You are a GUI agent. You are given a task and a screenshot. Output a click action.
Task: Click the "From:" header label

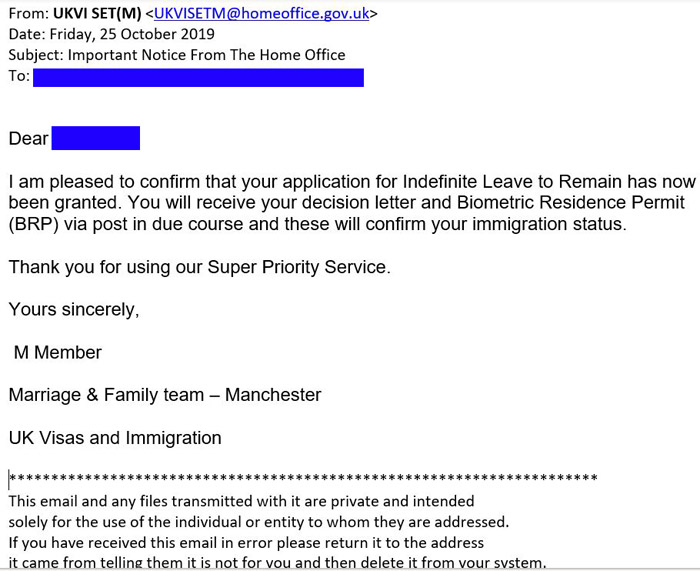[x=26, y=15]
